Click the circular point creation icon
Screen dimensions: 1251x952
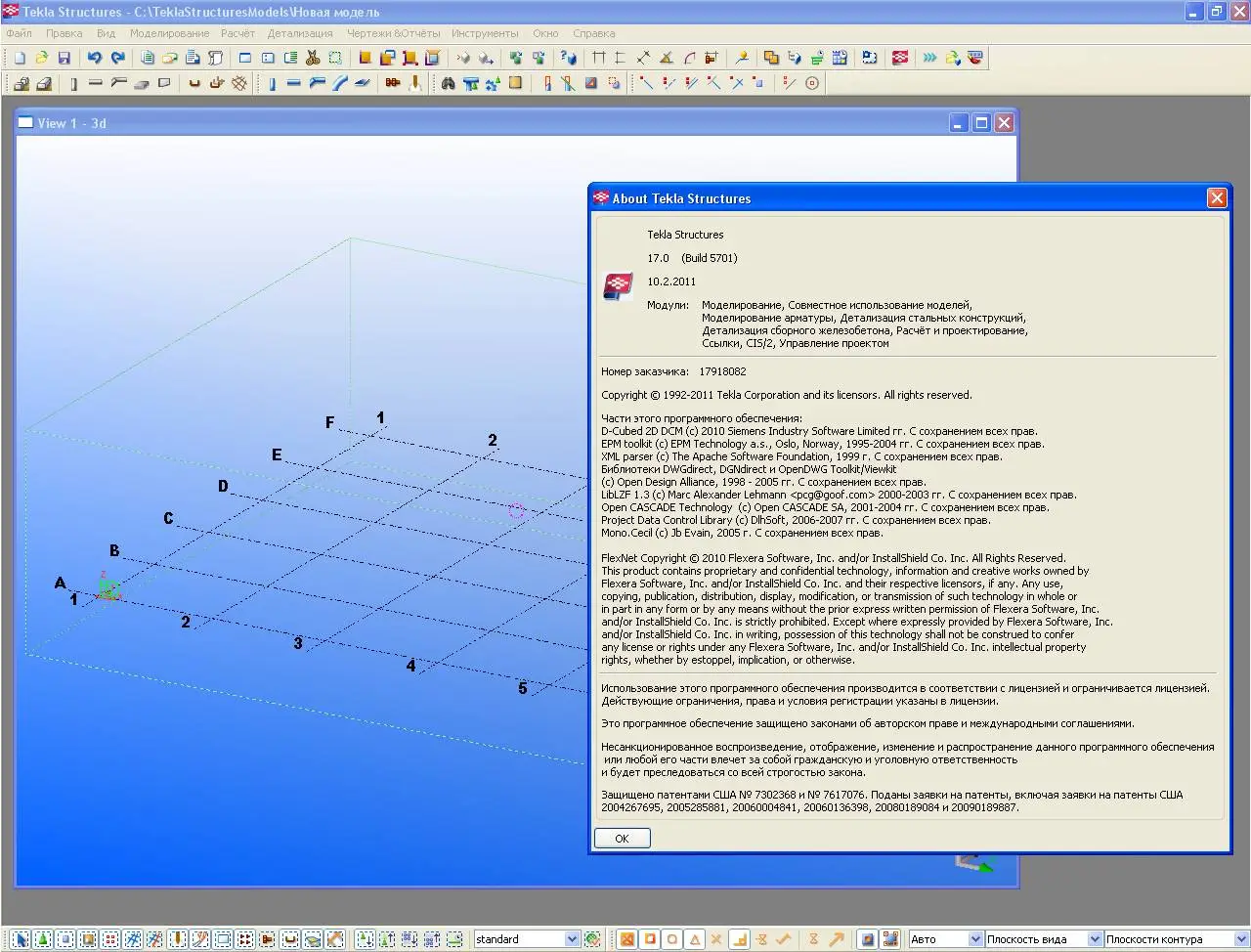pos(812,83)
